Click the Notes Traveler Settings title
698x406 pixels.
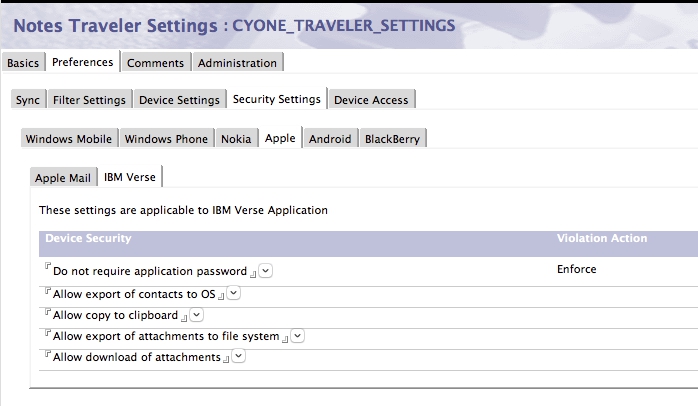click(234, 25)
